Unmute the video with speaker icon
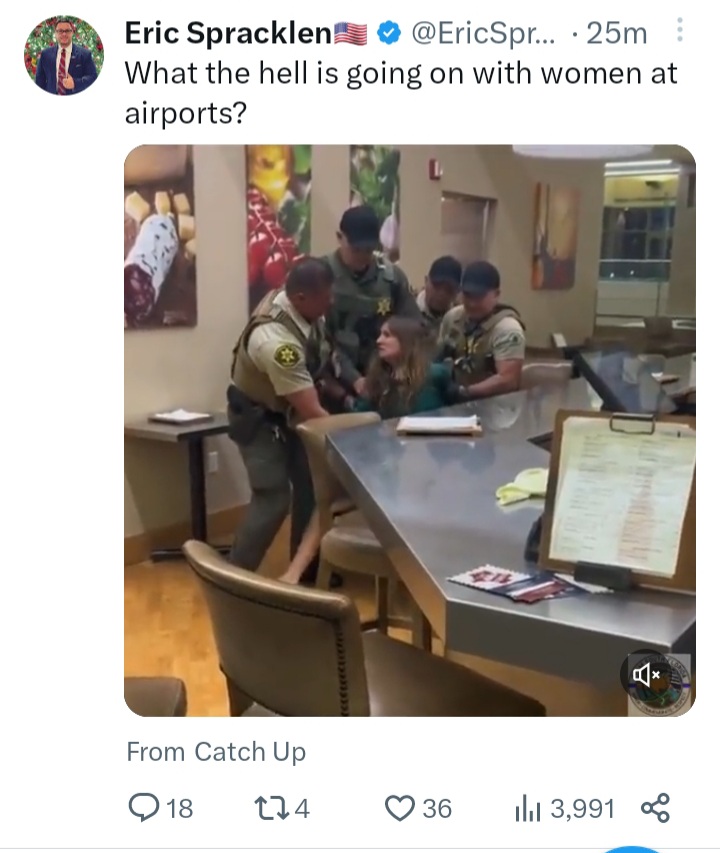720x853 pixels. (646, 675)
